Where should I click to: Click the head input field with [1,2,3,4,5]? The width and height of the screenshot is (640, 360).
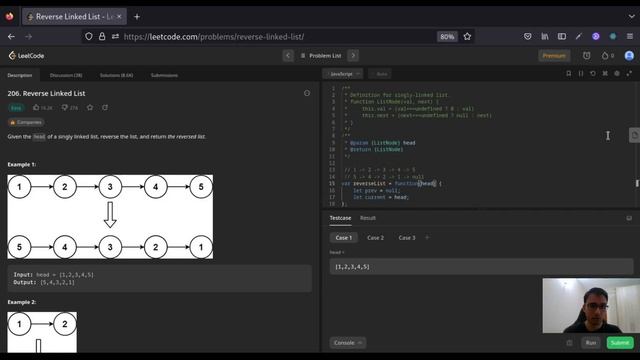(481, 267)
